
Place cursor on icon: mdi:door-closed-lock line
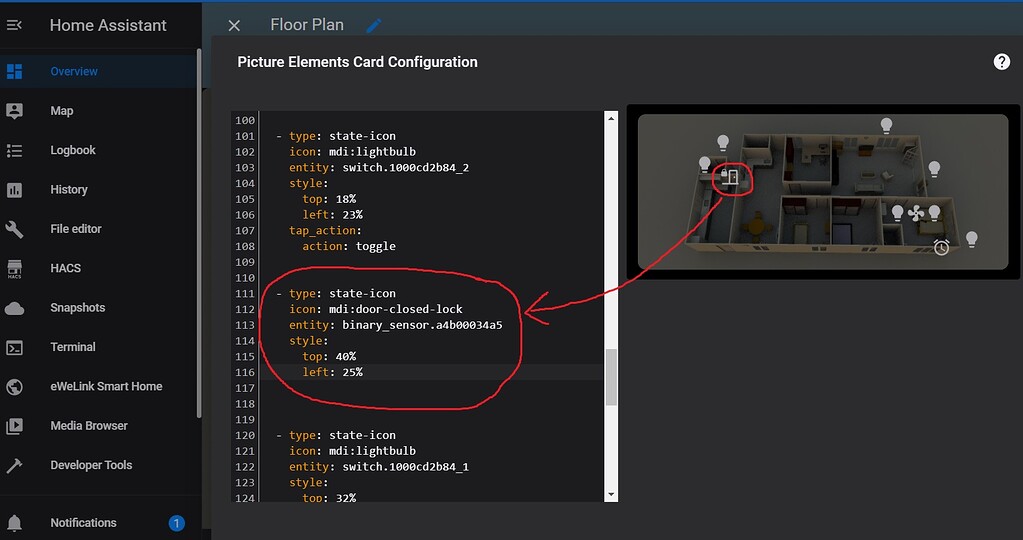[375, 309]
